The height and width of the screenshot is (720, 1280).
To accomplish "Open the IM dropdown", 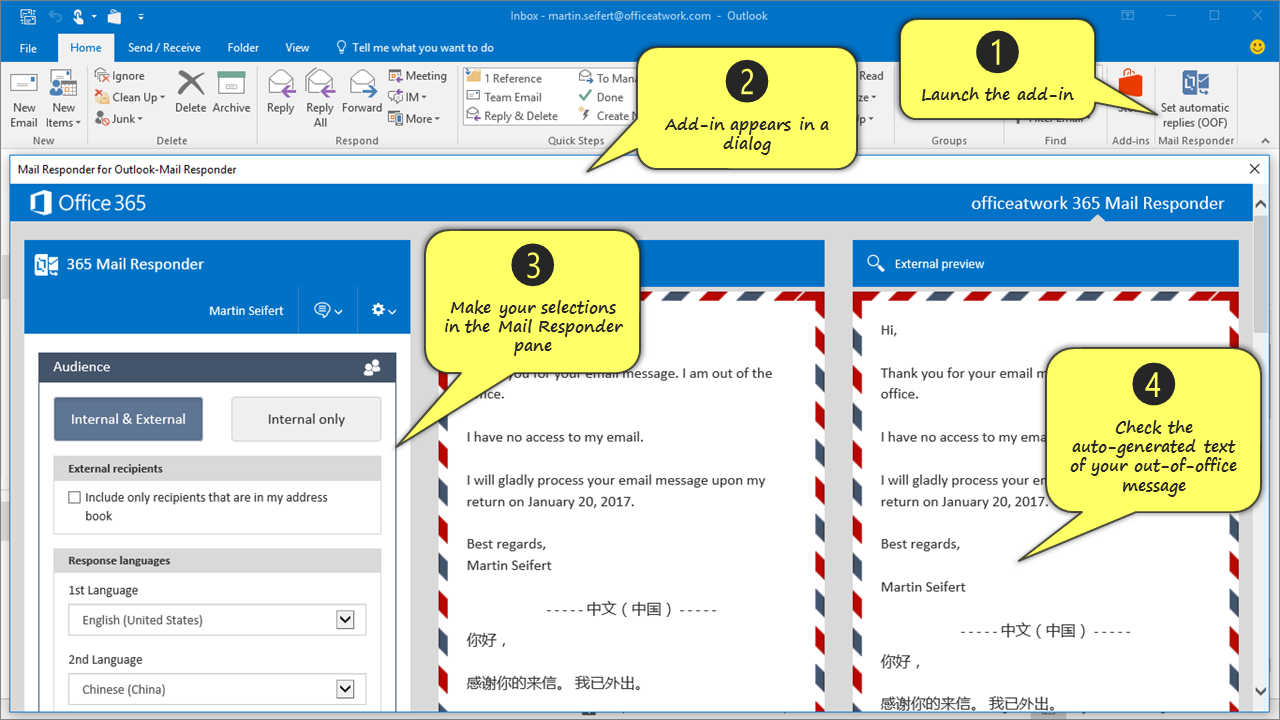I will point(409,97).
